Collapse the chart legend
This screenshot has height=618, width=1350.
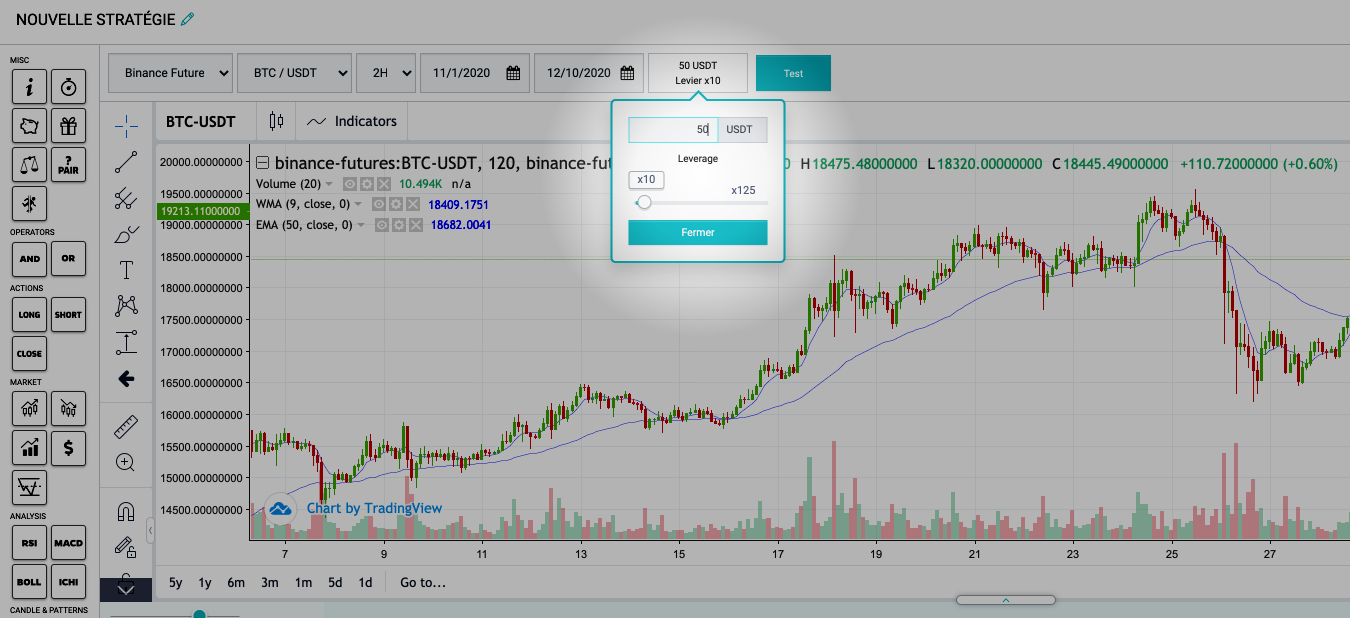[x=263, y=163]
